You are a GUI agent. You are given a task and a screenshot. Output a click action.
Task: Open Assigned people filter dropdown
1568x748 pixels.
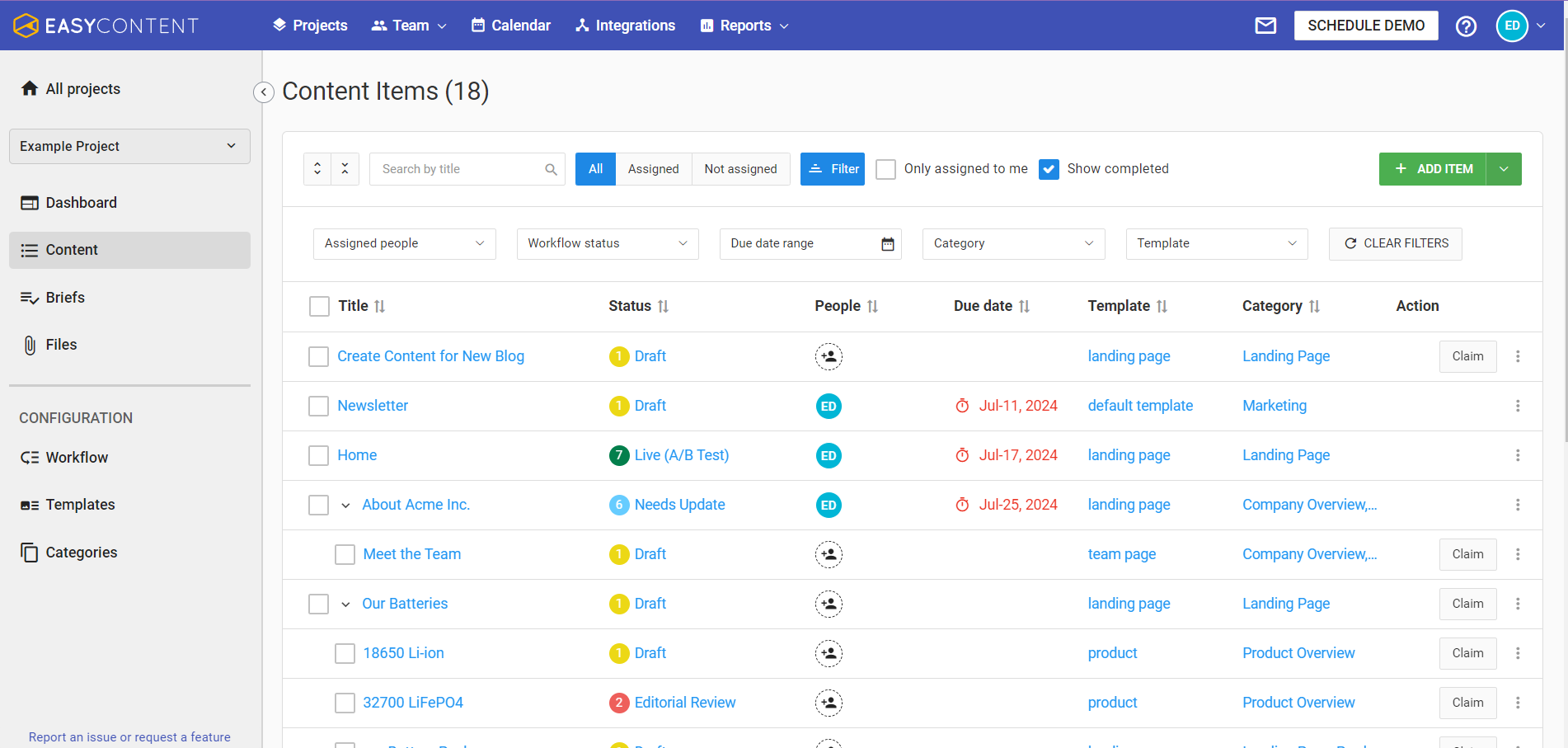pos(404,243)
